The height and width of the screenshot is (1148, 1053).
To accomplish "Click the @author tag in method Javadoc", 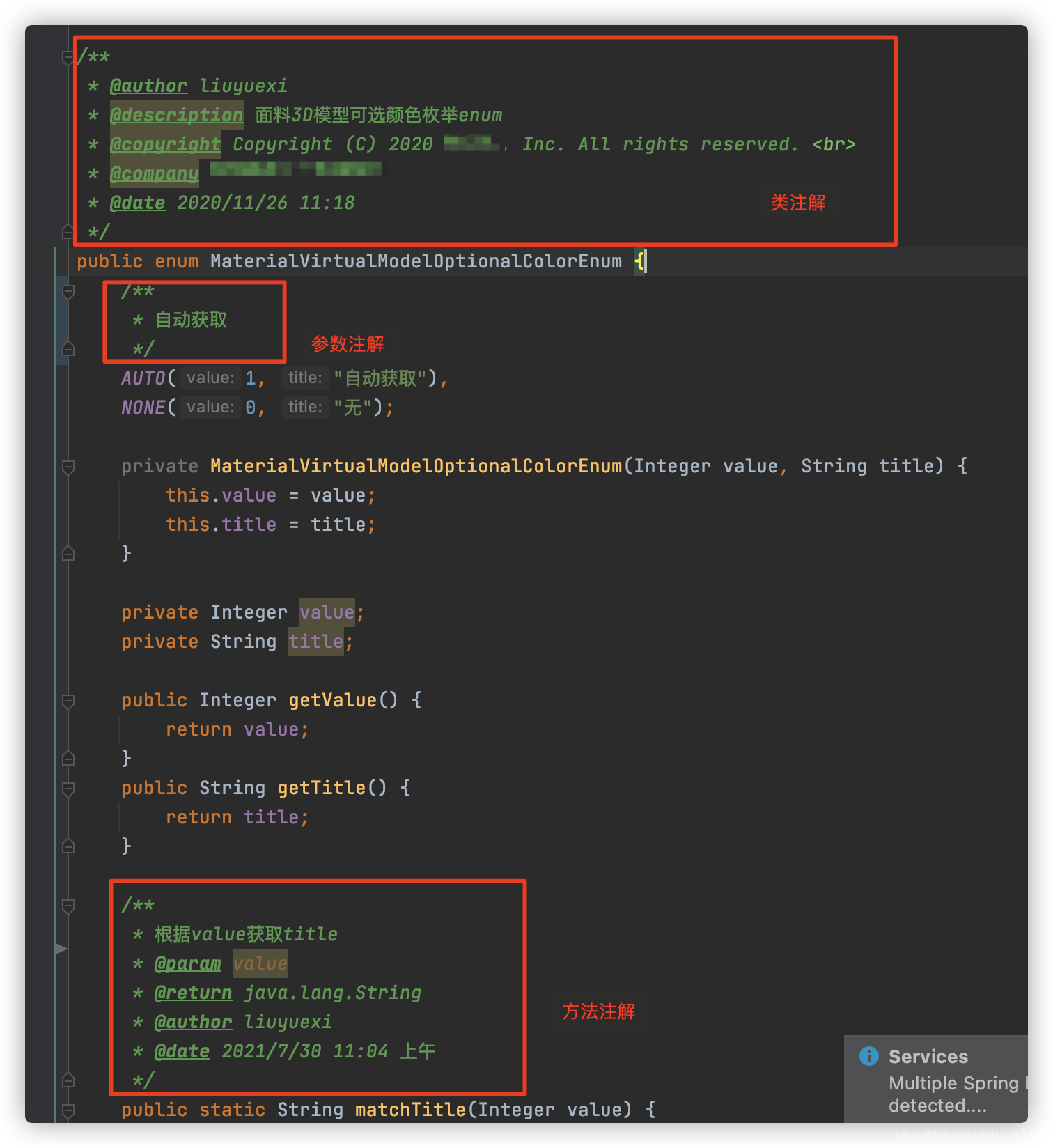I will [194, 1022].
